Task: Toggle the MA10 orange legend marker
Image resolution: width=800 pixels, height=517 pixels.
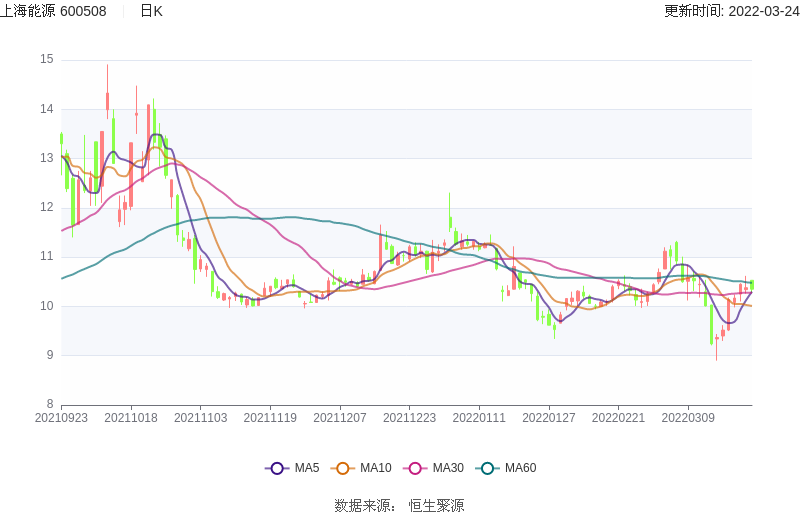Action: [x=342, y=468]
